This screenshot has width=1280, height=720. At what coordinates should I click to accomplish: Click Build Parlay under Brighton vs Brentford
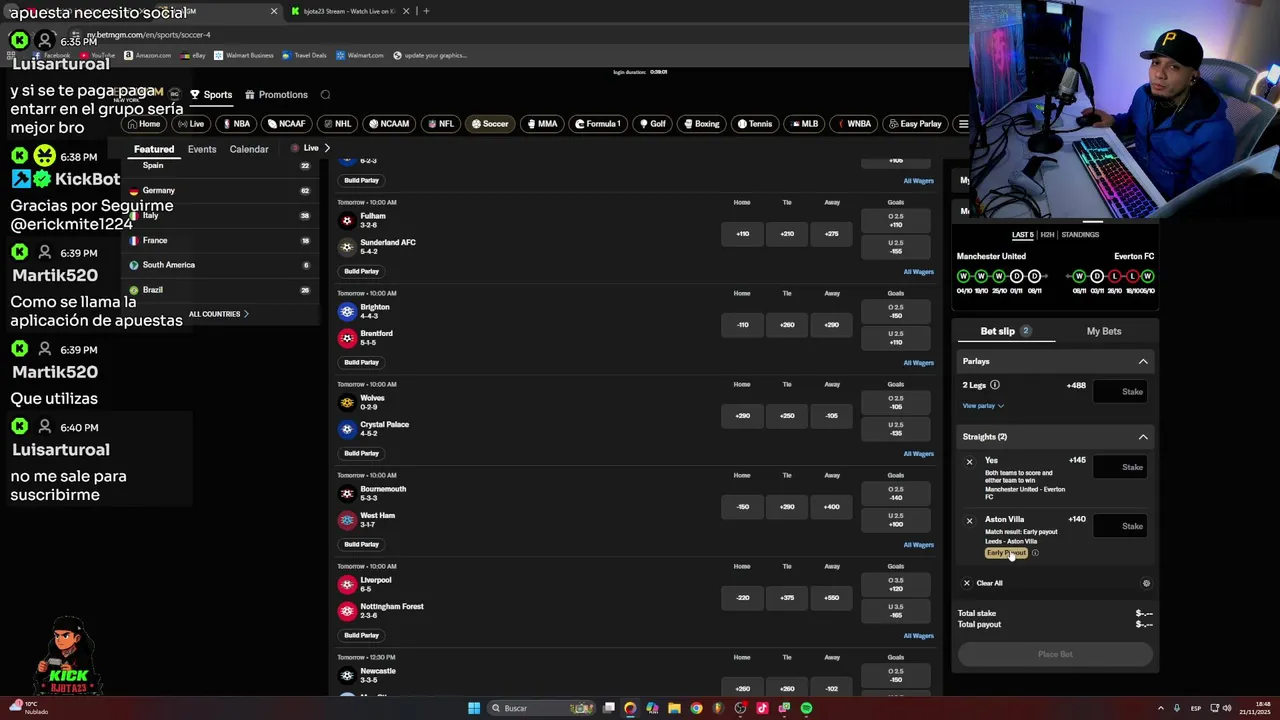(362, 362)
